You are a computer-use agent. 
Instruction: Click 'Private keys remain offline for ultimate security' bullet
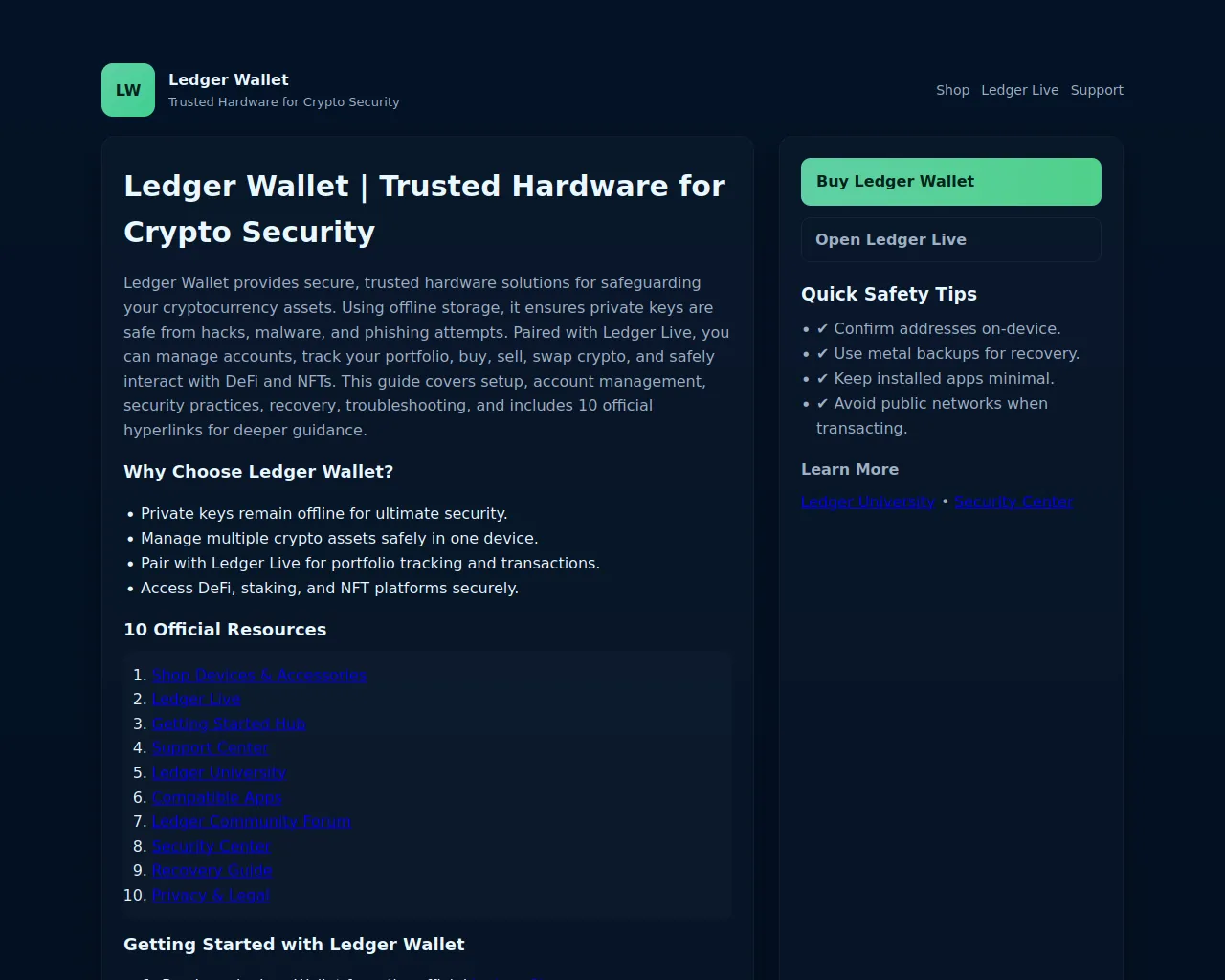click(324, 514)
